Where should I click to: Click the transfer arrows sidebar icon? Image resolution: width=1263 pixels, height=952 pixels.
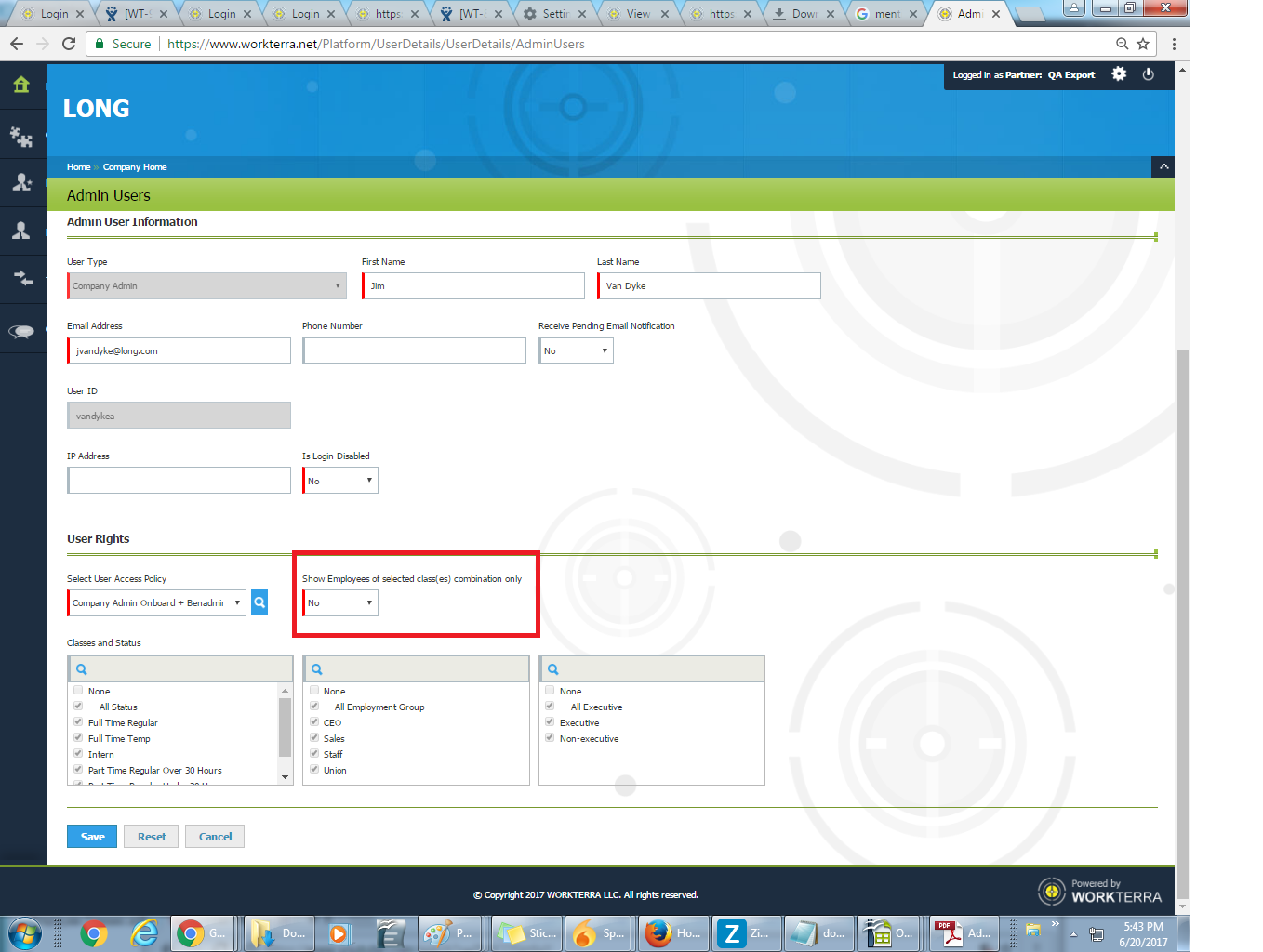(21, 279)
